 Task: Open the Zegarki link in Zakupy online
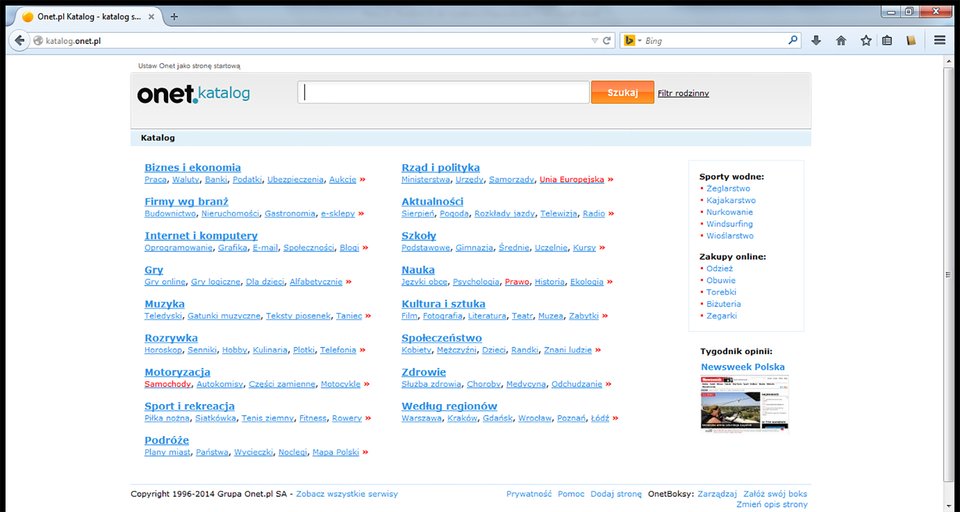(x=721, y=316)
